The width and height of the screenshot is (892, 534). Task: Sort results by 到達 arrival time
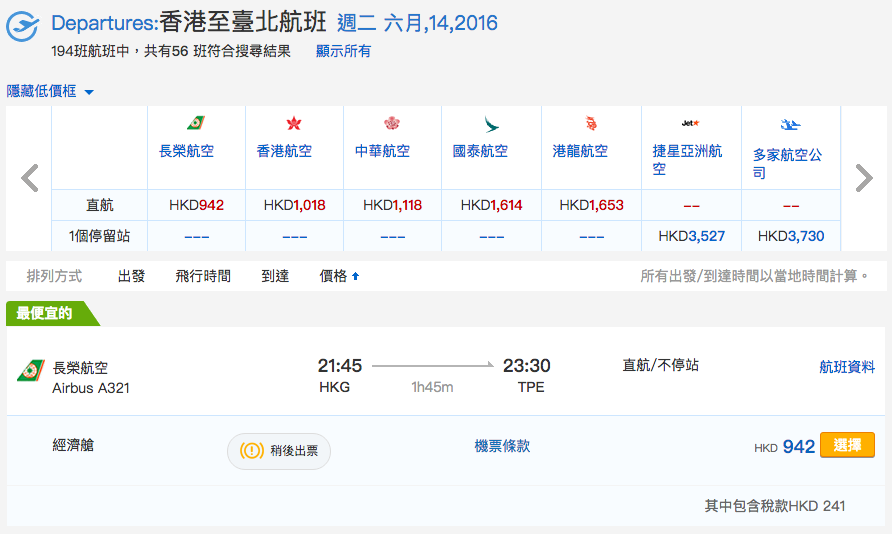pos(275,276)
